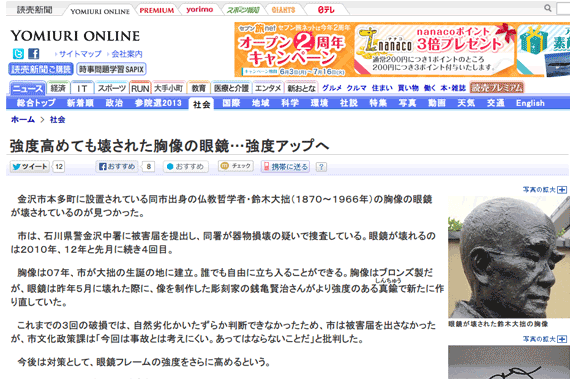570x379 pixels.
Task: Go to 天気 in blue menu
Action: tap(466, 103)
